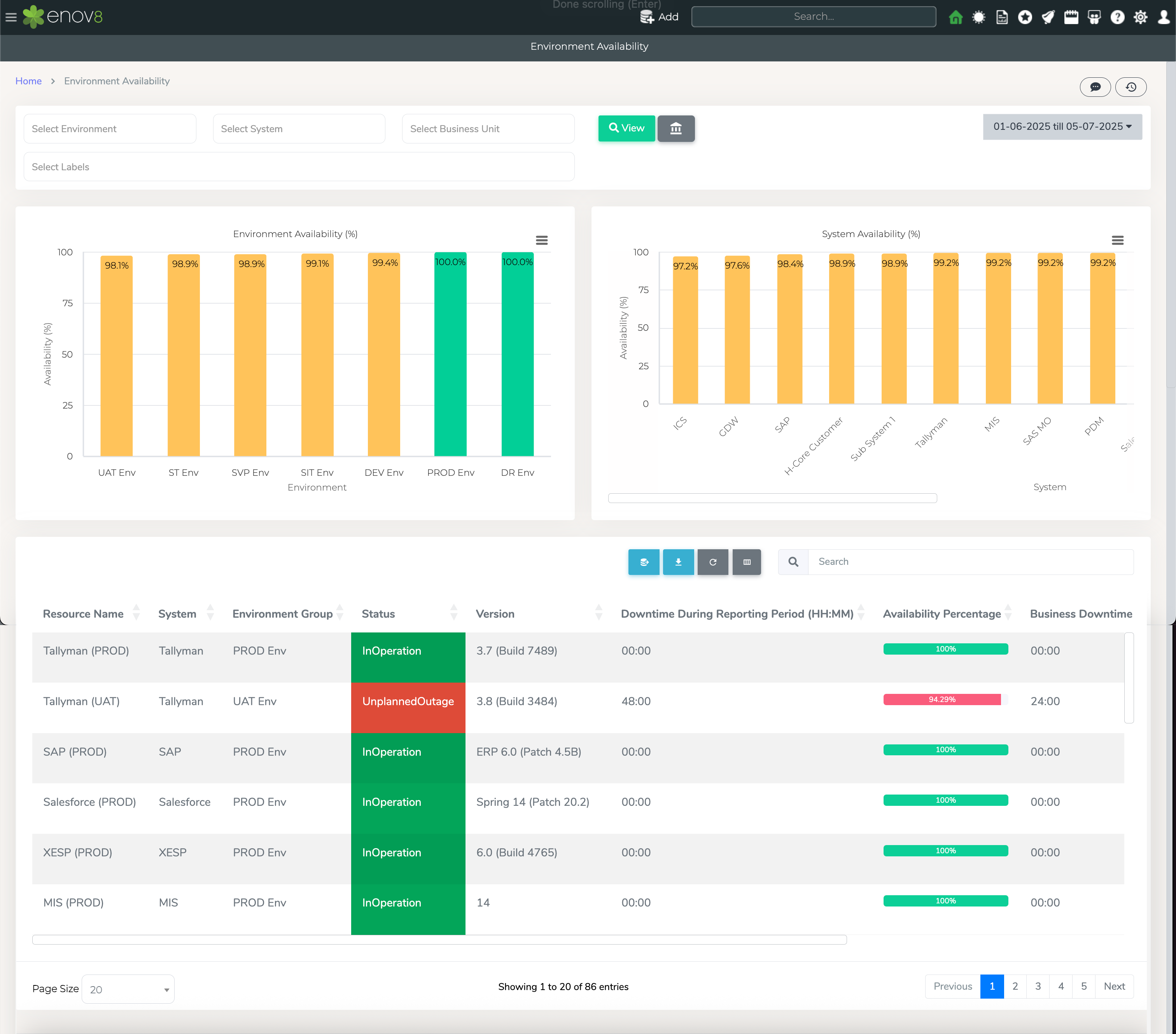Open the user profile icon
This screenshot has width=1176, height=1034.
[x=1163, y=17]
